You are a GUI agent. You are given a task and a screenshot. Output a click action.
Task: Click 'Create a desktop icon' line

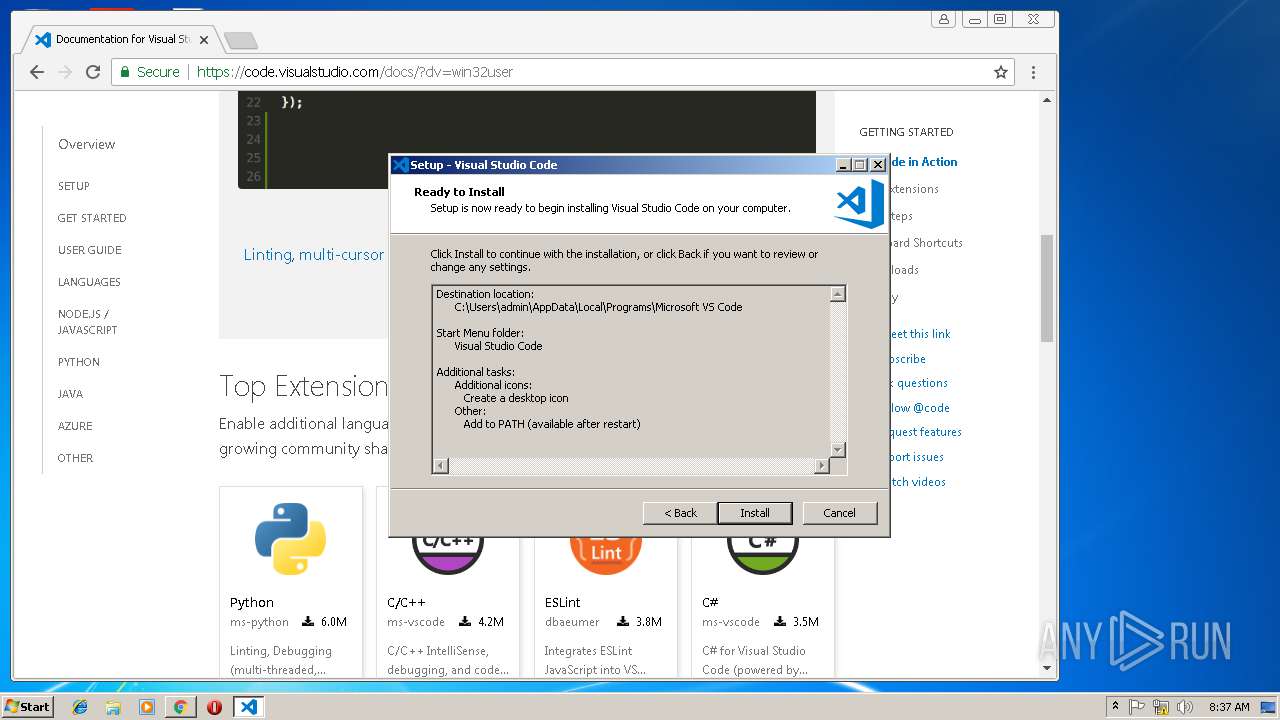(516, 398)
